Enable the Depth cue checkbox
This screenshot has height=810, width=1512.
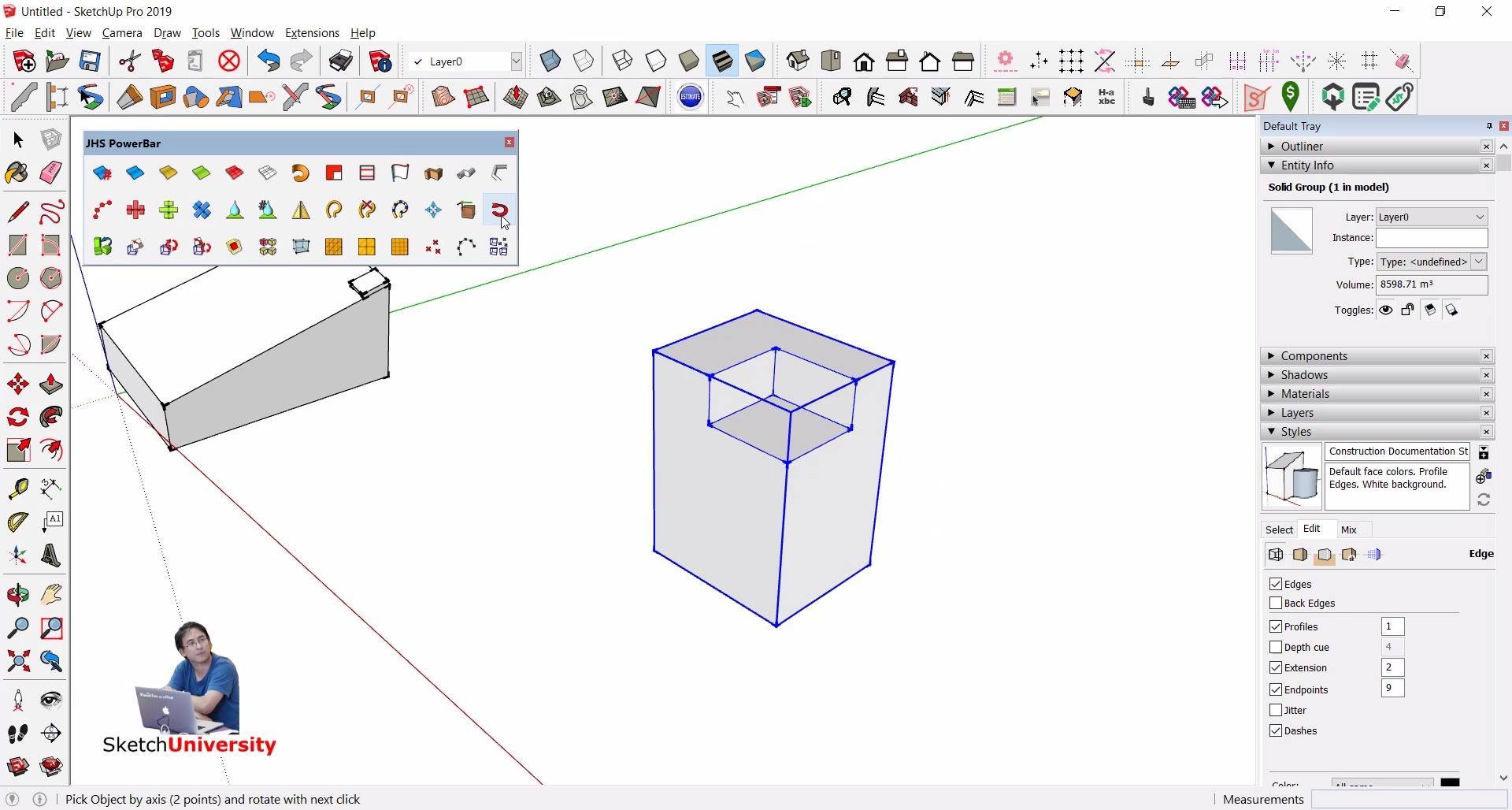click(x=1276, y=647)
